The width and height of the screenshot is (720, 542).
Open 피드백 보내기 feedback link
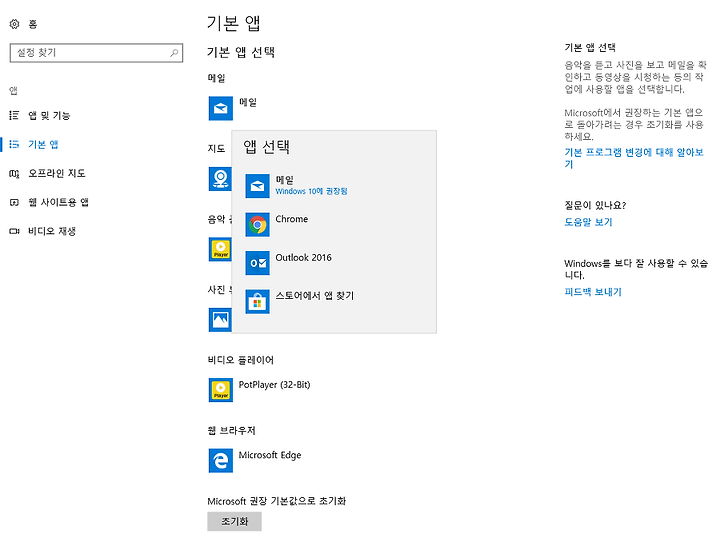point(593,292)
